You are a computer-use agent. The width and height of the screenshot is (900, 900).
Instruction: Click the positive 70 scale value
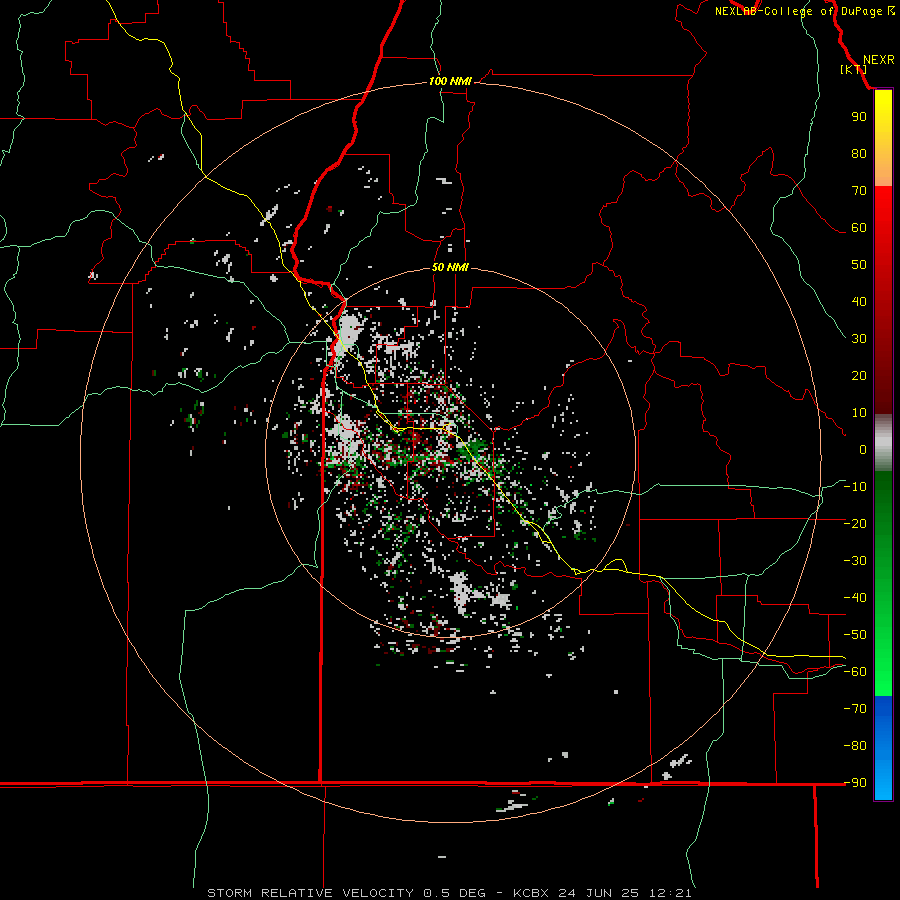click(859, 191)
